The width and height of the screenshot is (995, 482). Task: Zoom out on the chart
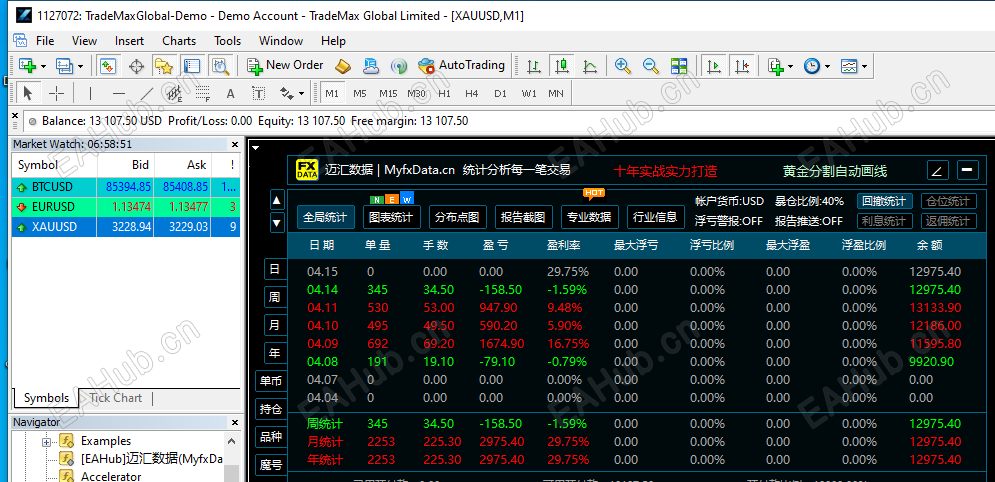tap(650, 65)
